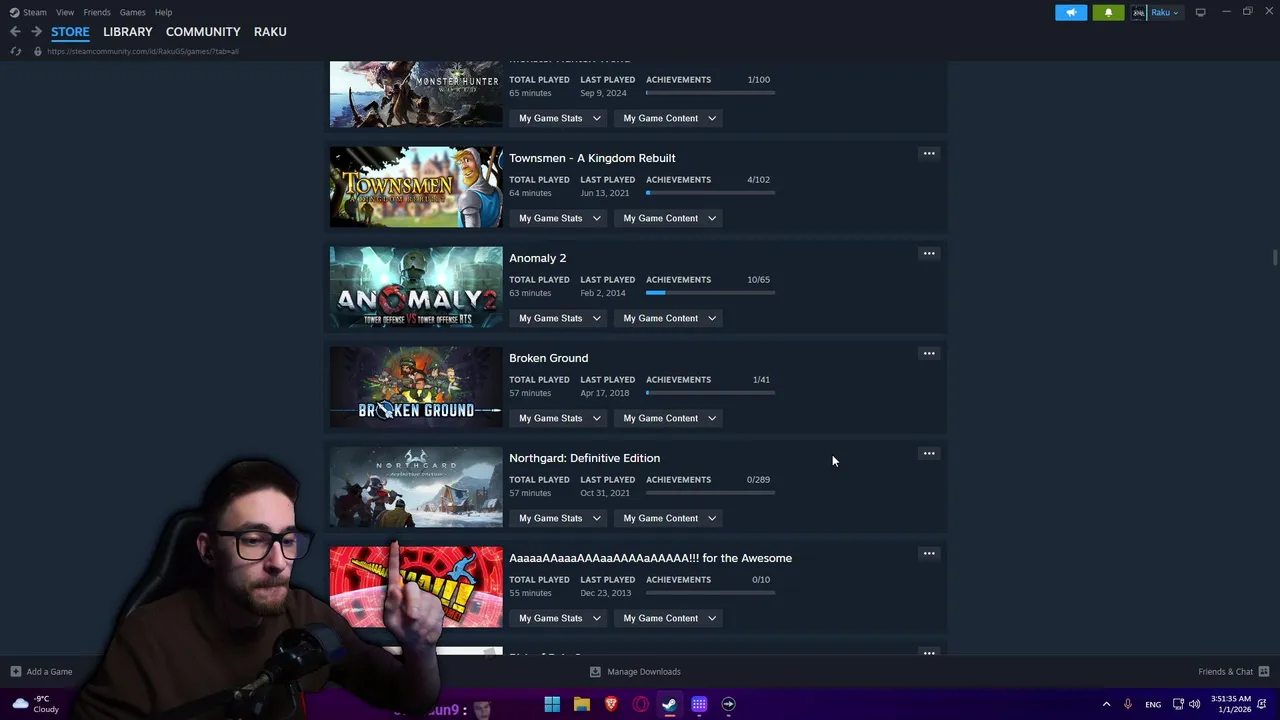Click the Manage Downloads icon
Viewport: 1280px width, 720px height.
click(595, 672)
